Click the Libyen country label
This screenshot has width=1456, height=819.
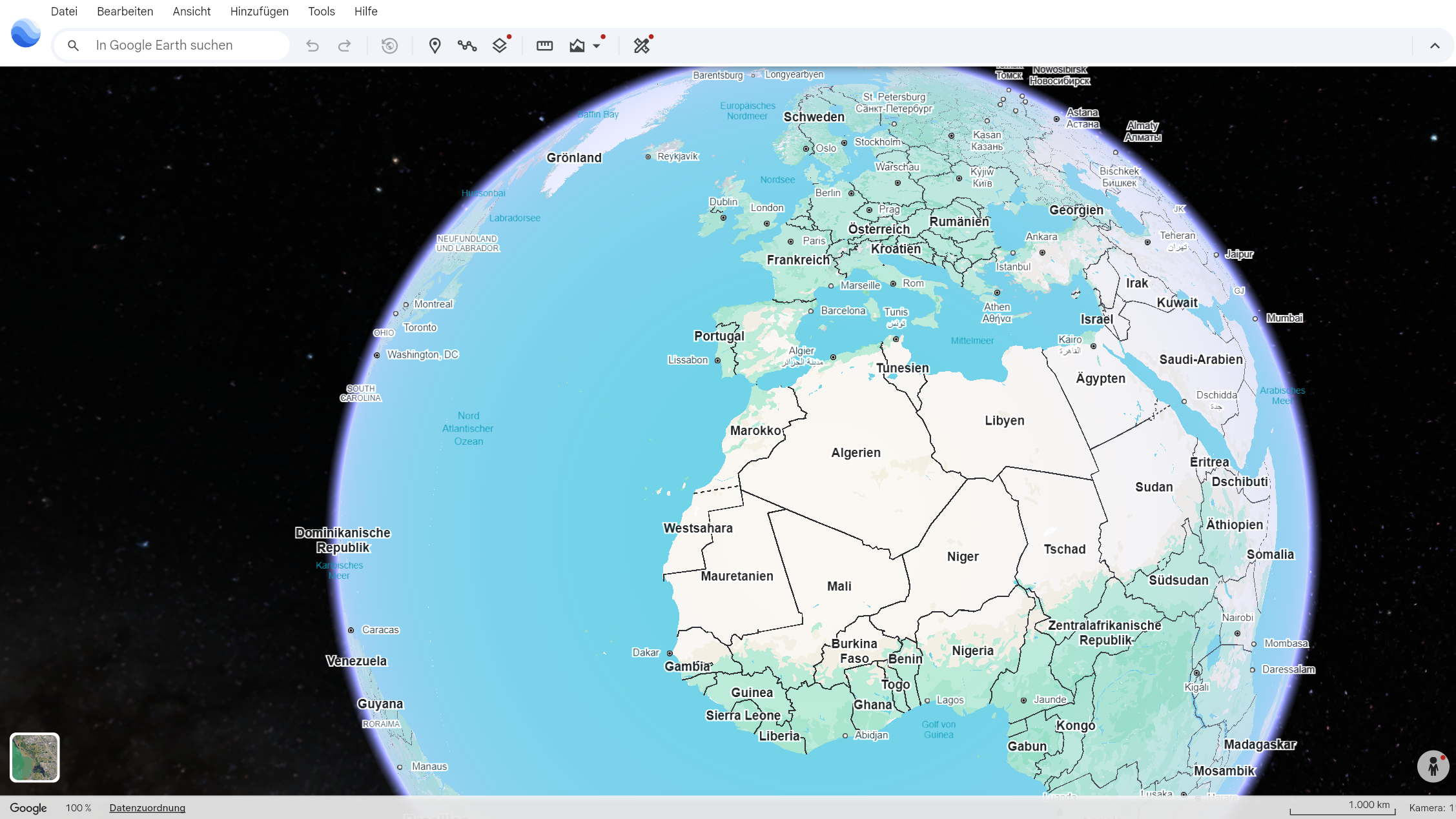(1004, 421)
